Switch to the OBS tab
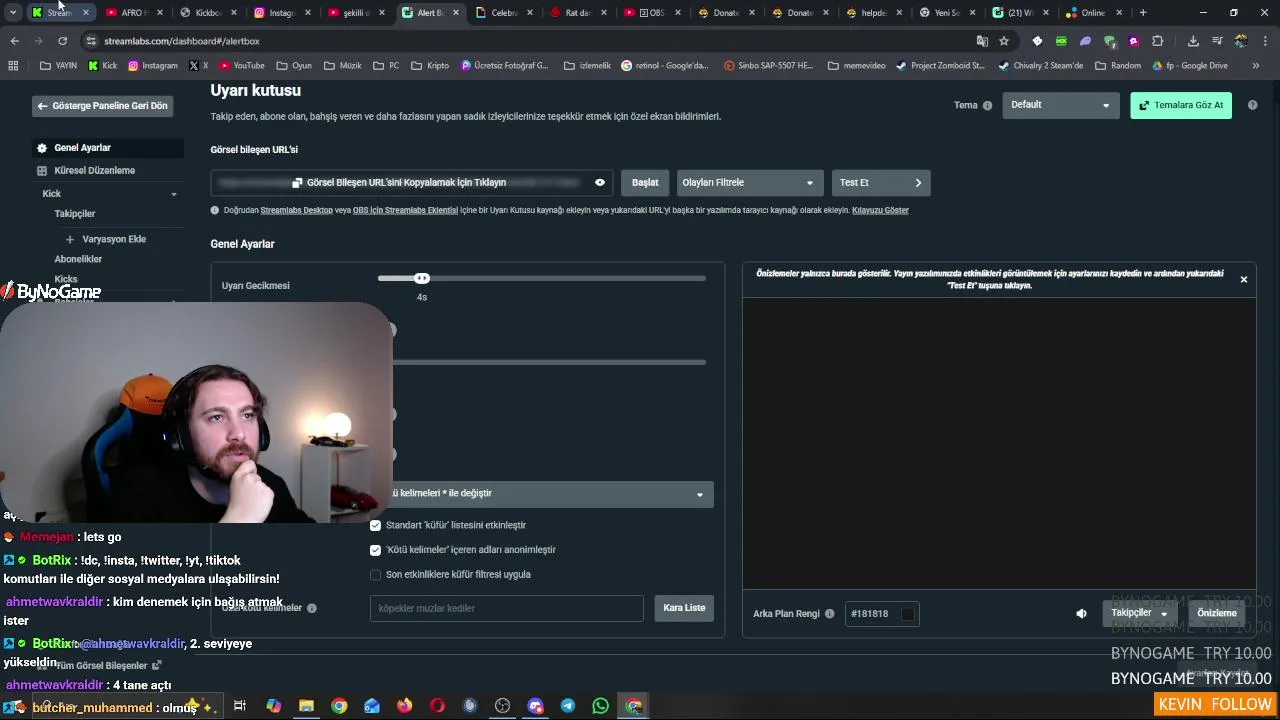This screenshot has height=720, width=1280. (x=651, y=13)
